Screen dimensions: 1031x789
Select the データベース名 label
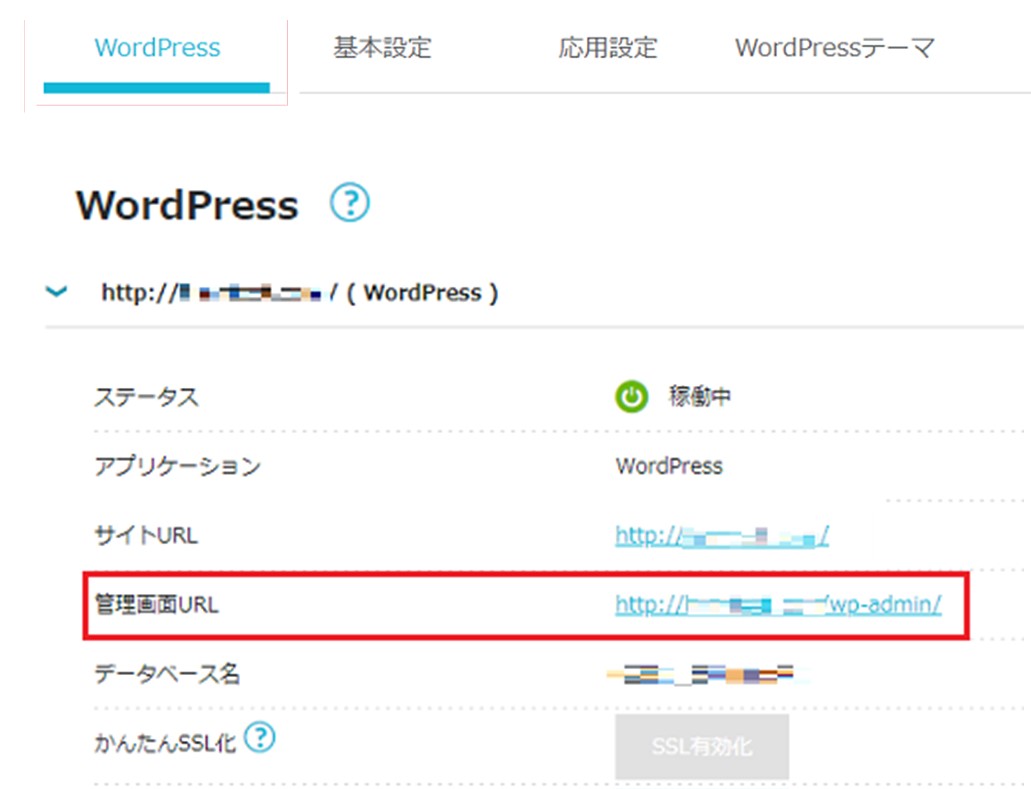click(x=167, y=674)
